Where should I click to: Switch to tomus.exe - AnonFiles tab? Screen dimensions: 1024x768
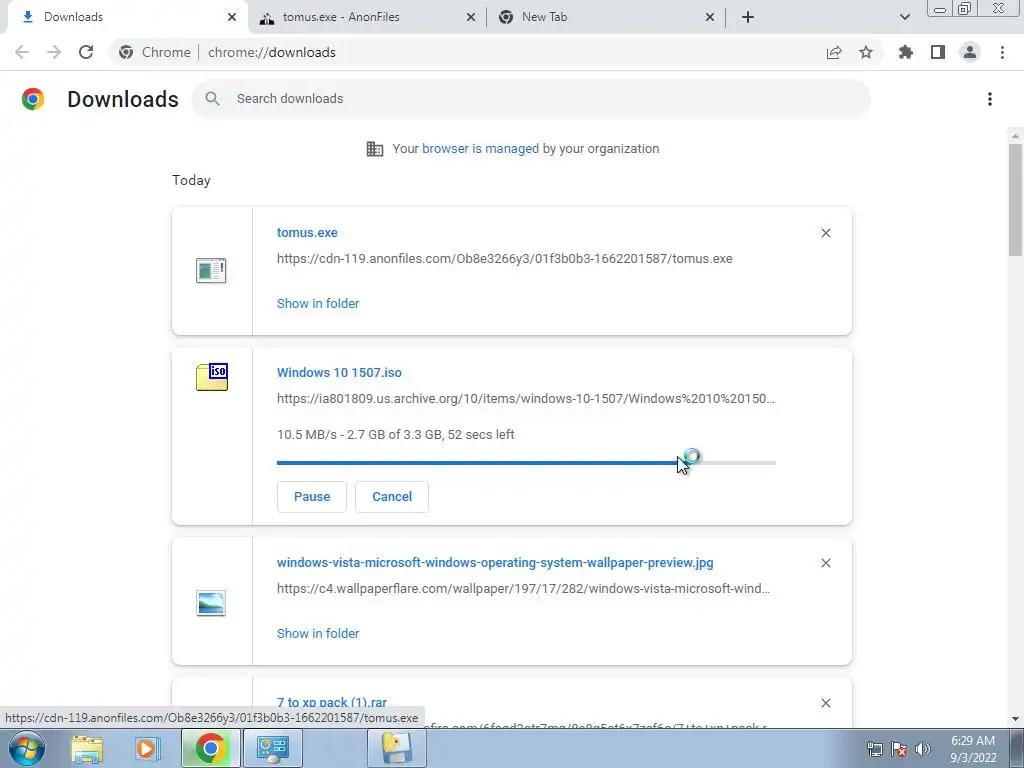(x=367, y=17)
